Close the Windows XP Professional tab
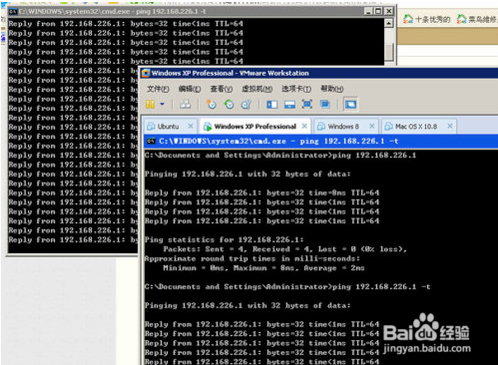Screen dimensions: 498x365 coord(304,126)
